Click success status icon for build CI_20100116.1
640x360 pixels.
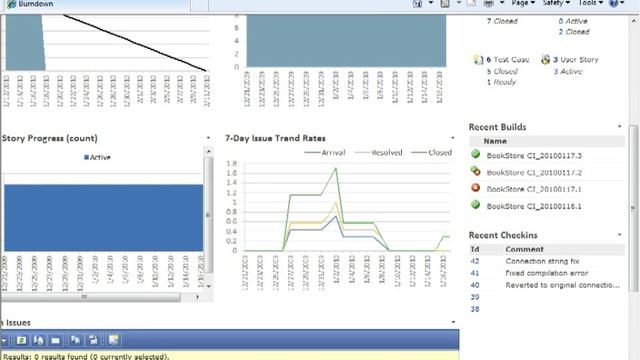click(x=476, y=205)
